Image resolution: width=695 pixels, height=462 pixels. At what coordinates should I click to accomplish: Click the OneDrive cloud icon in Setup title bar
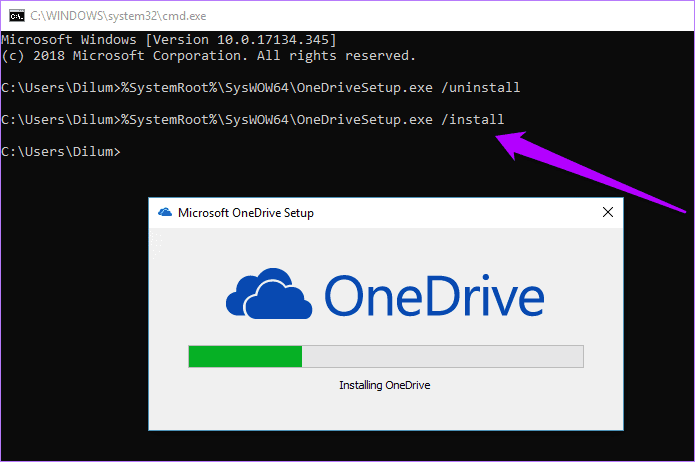pos(165,212)
